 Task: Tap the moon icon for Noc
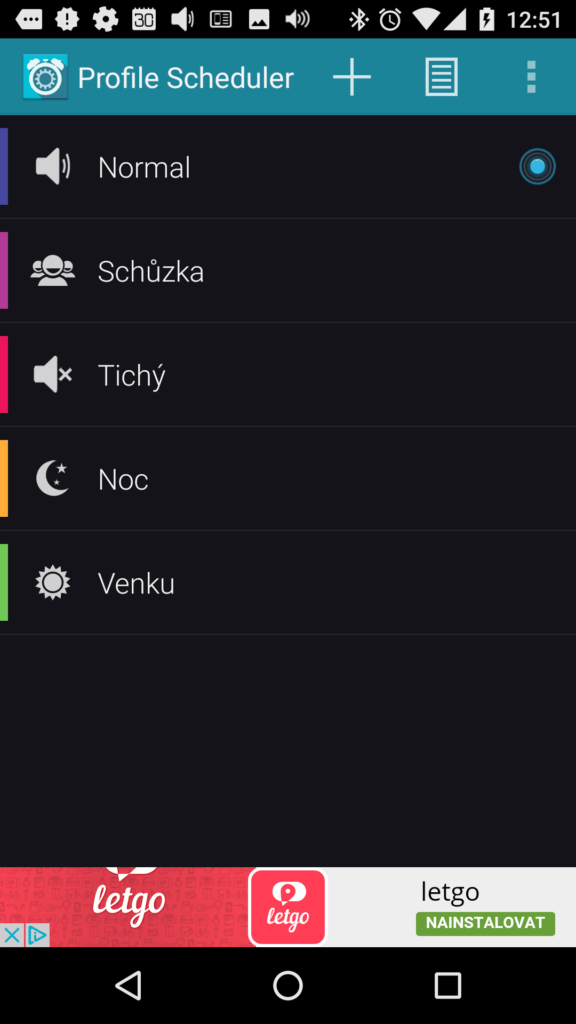coord(53,478)
